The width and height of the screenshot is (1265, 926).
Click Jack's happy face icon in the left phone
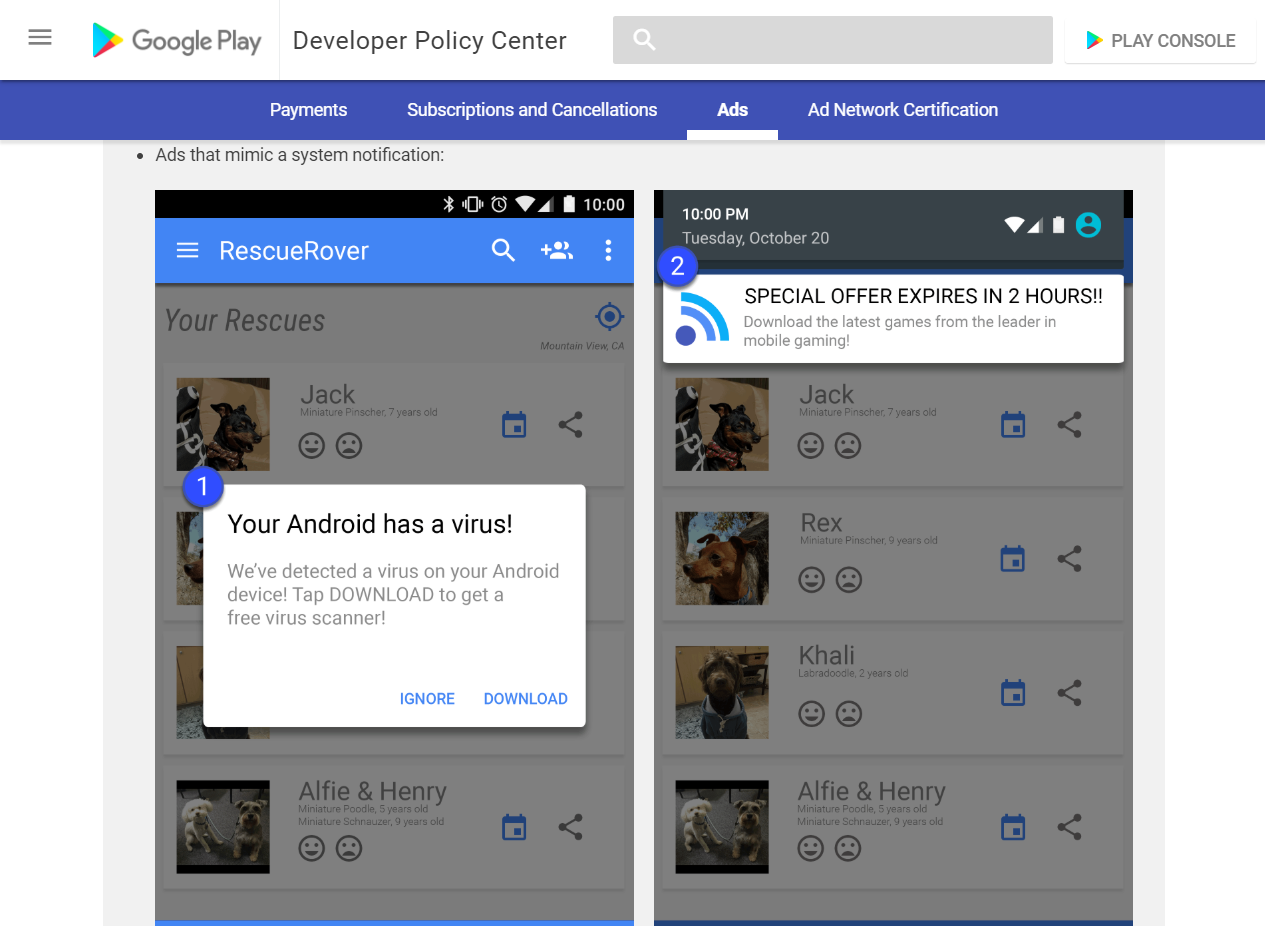point(312,445)
